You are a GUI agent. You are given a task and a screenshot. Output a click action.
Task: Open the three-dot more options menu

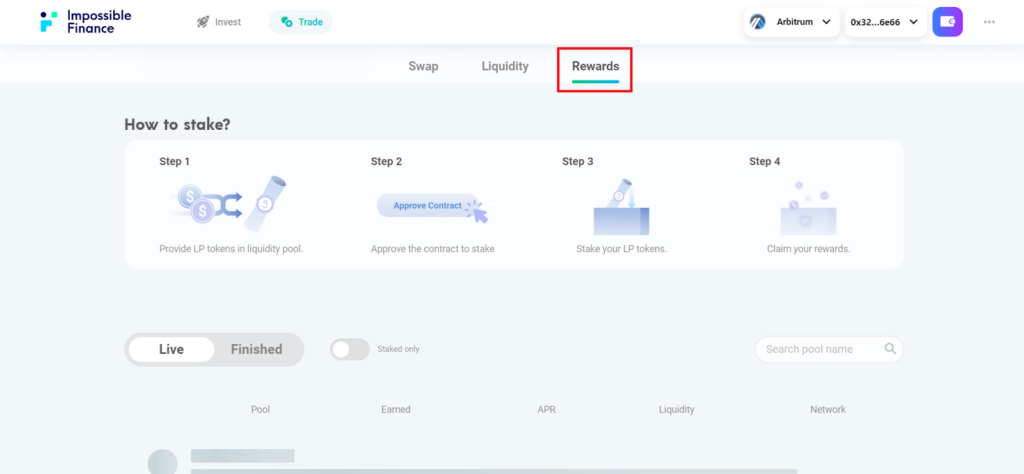pyautogui.click(x=989, y=22)
